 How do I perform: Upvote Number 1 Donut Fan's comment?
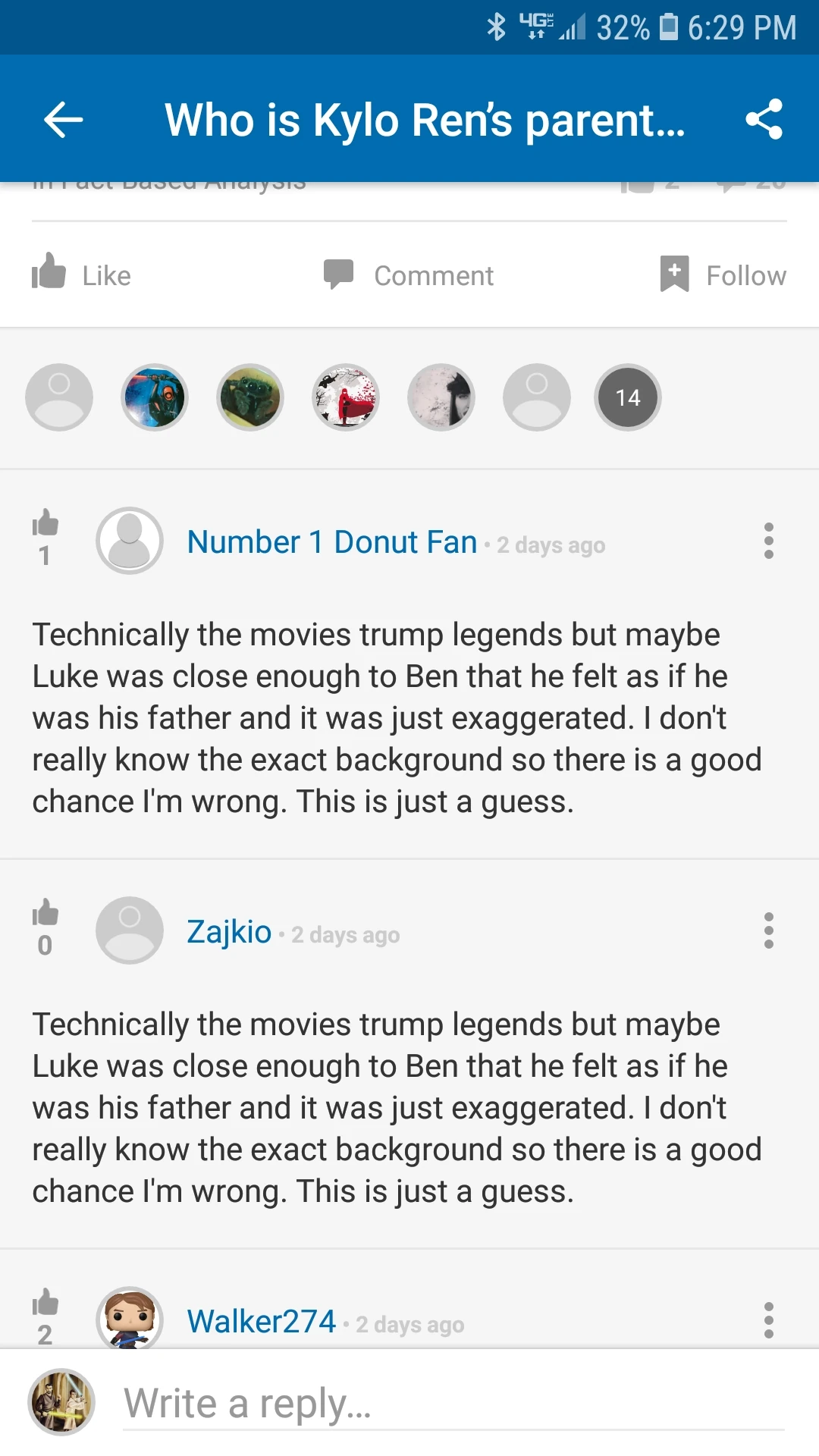click(x=45, y=526)
